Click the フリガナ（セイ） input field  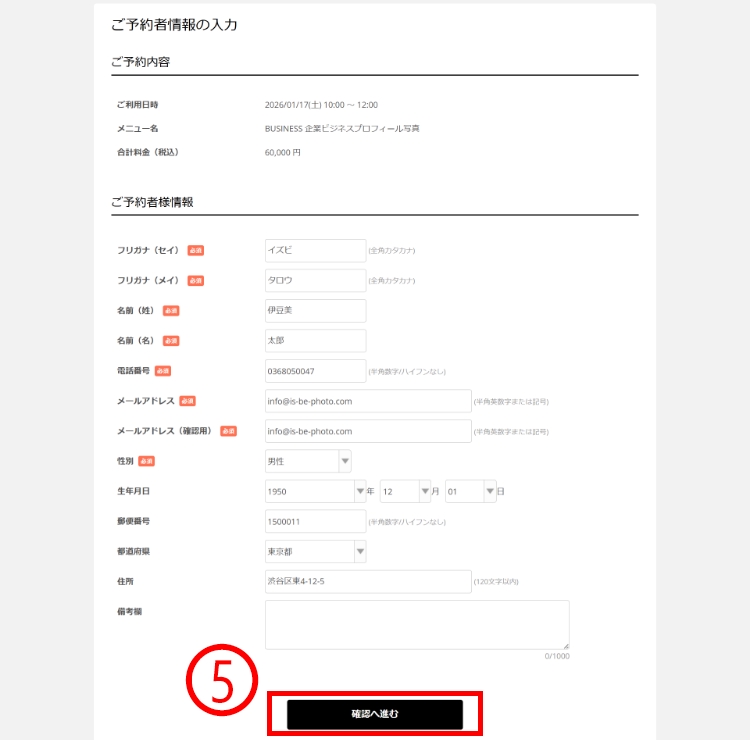click(315, 250)
